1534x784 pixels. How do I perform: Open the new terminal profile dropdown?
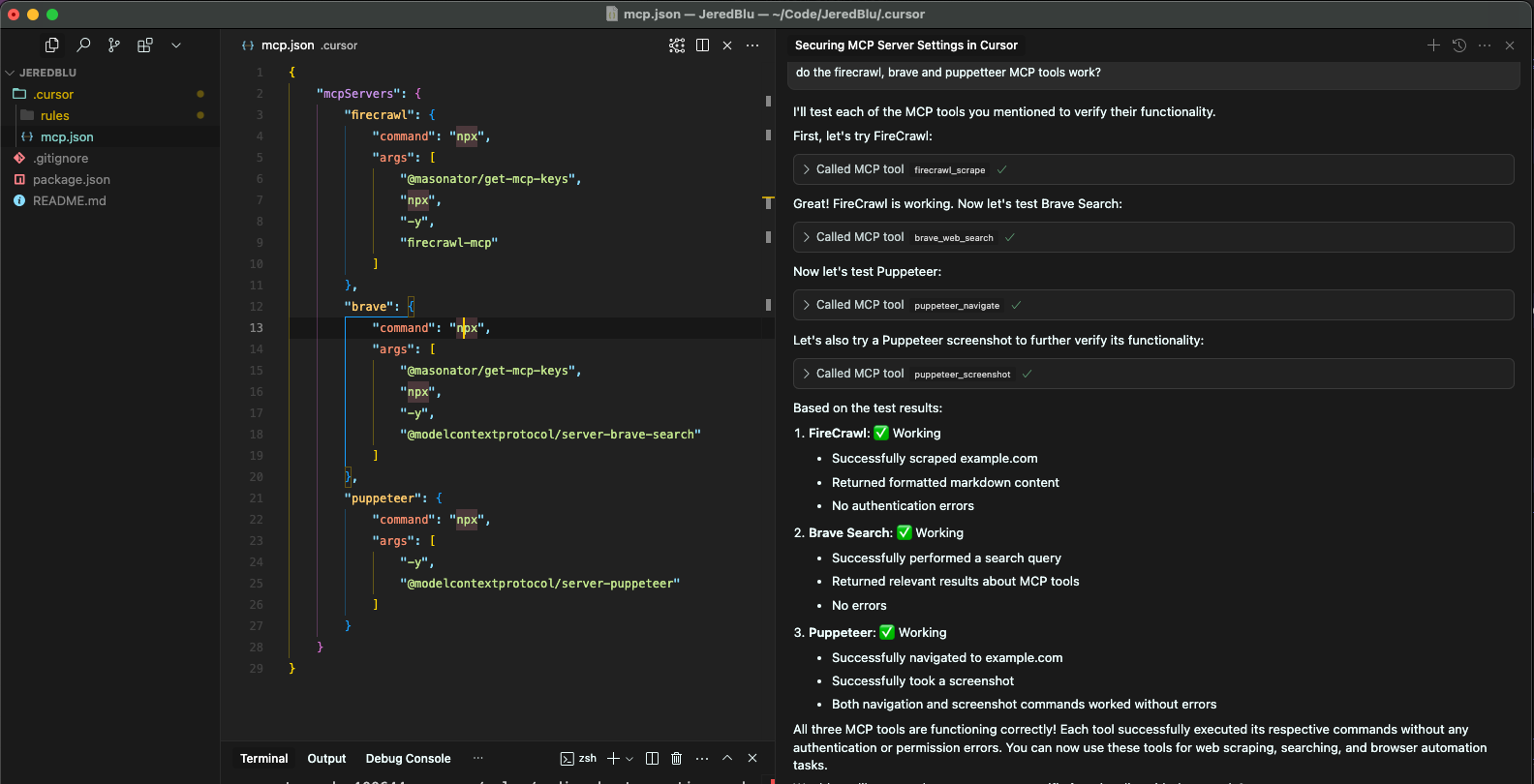coord(629,759)
